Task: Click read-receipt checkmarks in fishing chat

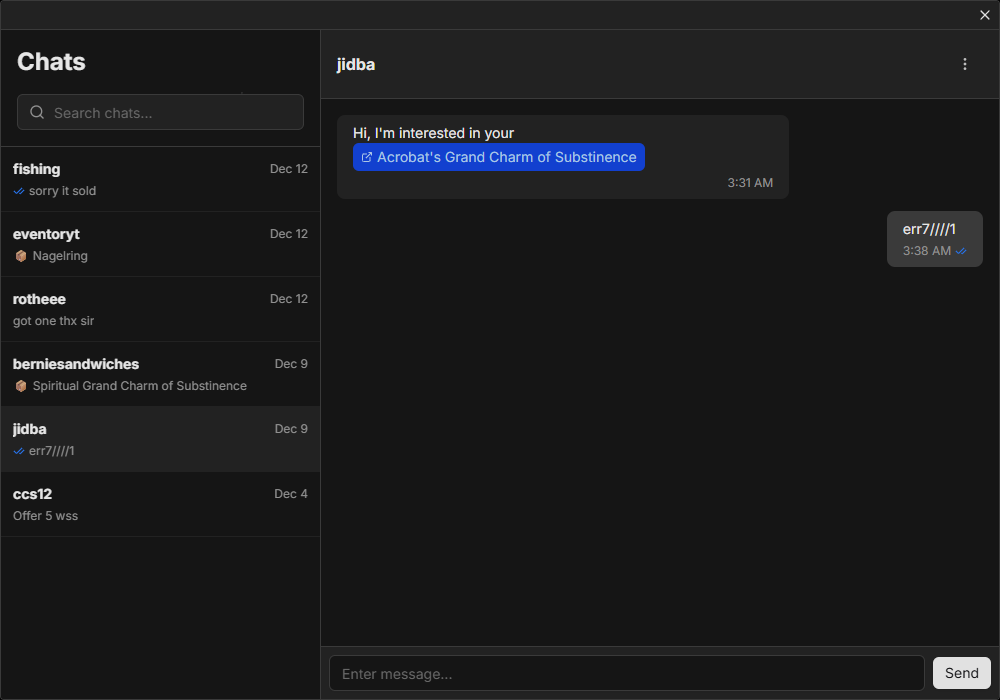Action: pyautogui.click(x=19, y=191)
